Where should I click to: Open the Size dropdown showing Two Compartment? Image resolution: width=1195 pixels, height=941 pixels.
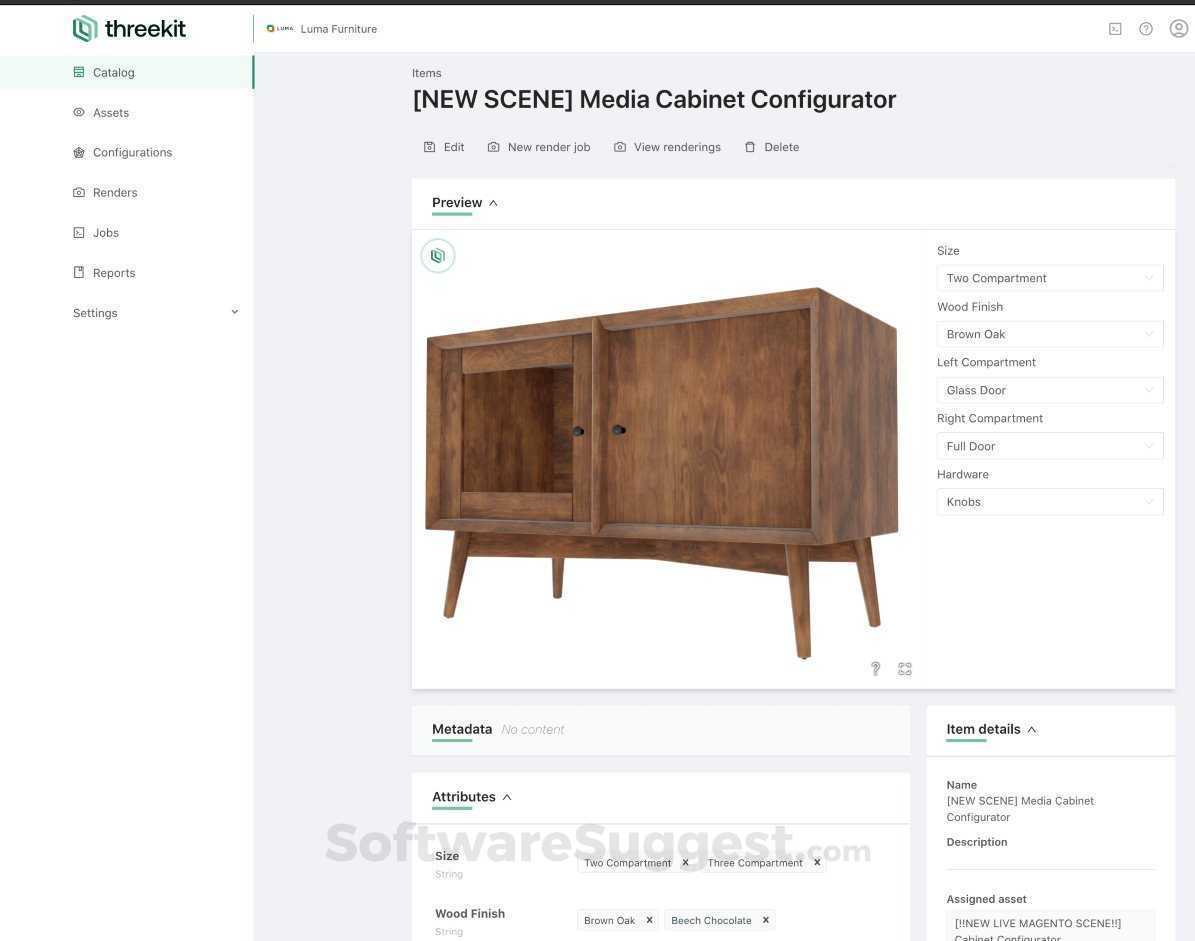point(1049,278)
